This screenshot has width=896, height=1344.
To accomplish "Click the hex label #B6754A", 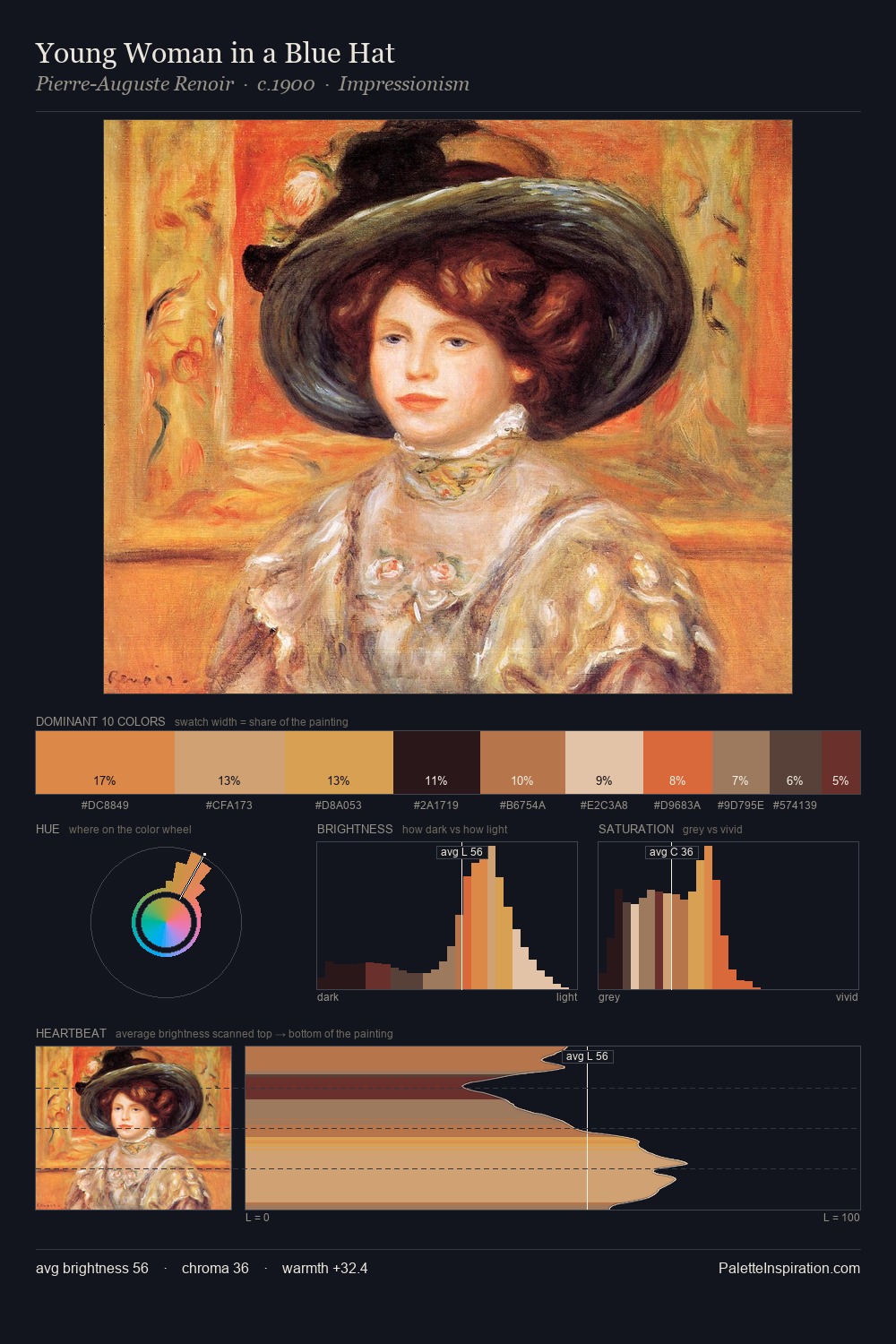I will click(x=522, y=806).
